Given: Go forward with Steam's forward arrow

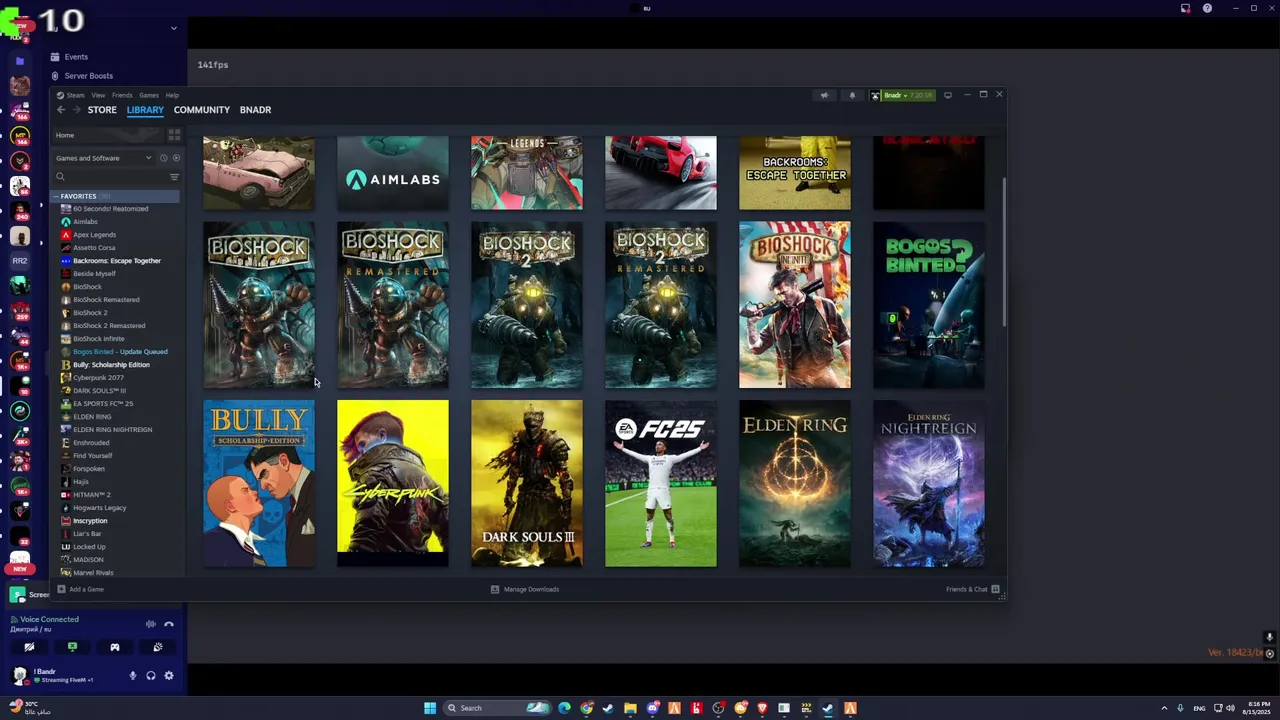Looking at the screenshot, I should coord(77,110).
